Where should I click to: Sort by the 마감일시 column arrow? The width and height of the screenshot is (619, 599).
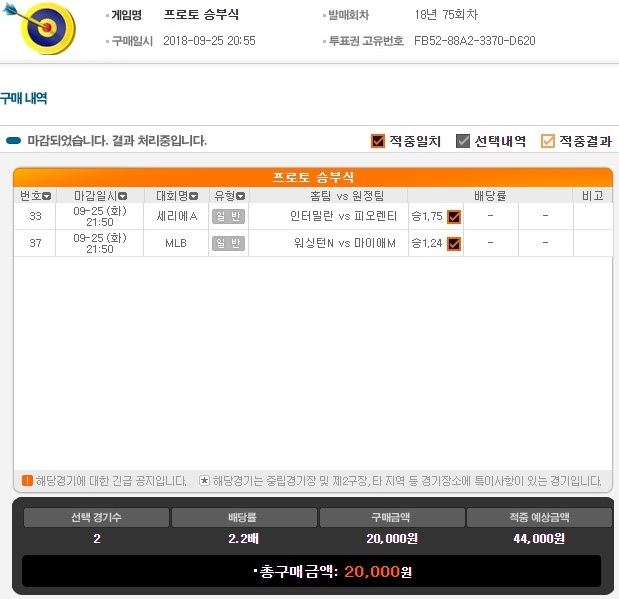click(123, 196)
